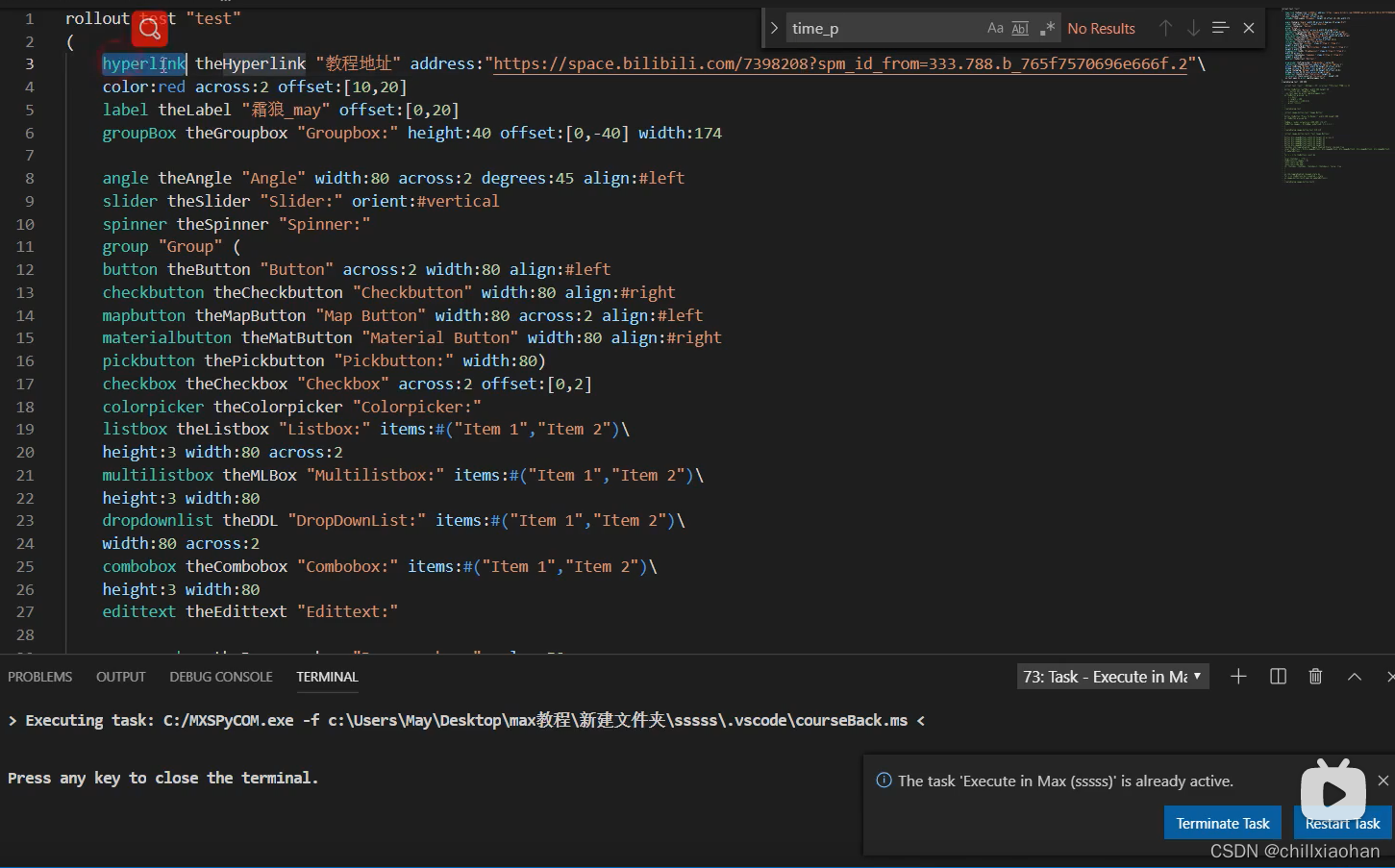
Task: Click 'Press any key to close the terminal' text
Action: click(x=162, y=778)
